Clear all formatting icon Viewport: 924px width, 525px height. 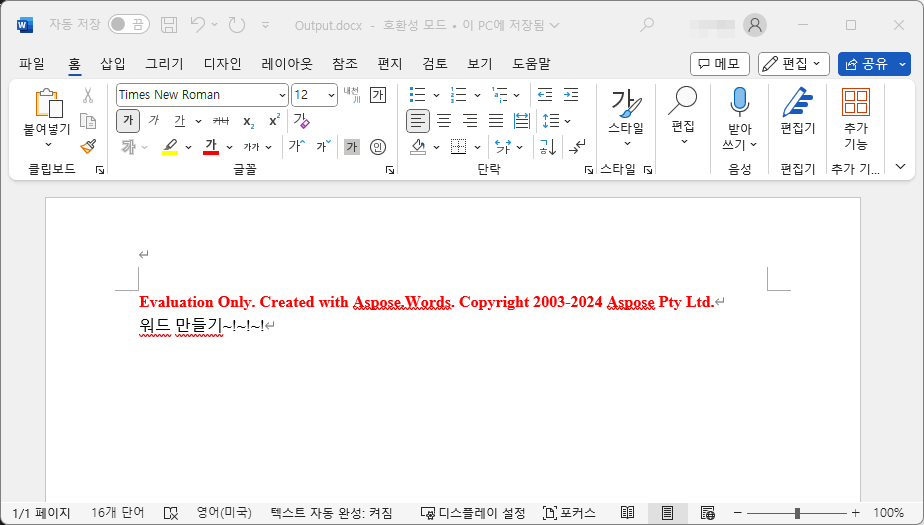(x=301, y=121)
